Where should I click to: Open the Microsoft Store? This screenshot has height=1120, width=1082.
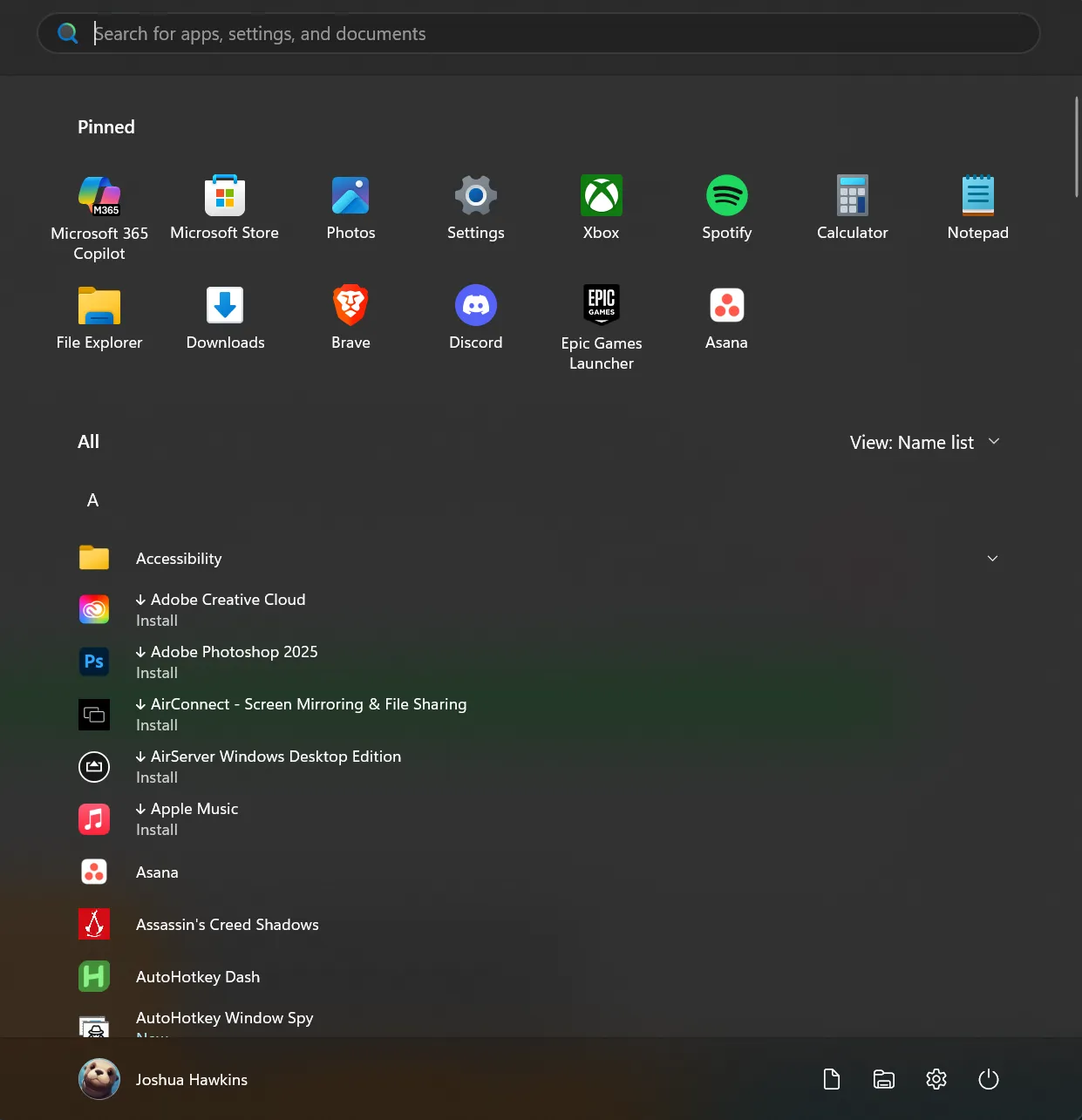[x=225, y=207]
